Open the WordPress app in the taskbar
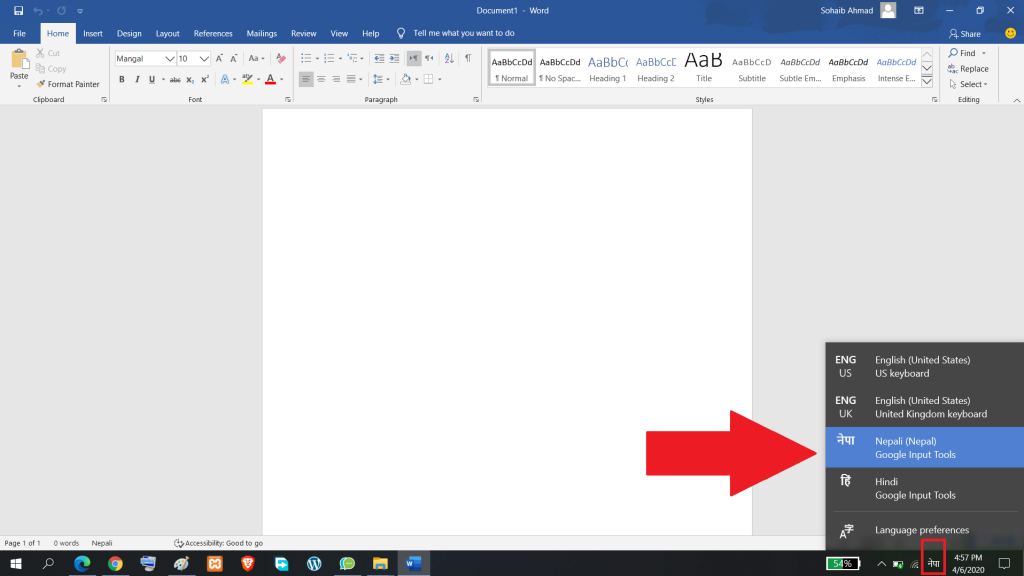The height and width of the screenshot is (576, 1024). pos(314,563)
